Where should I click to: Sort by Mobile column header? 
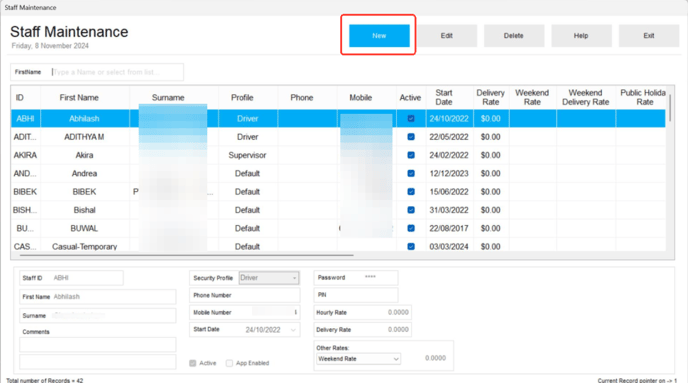[x=366, y=97]
